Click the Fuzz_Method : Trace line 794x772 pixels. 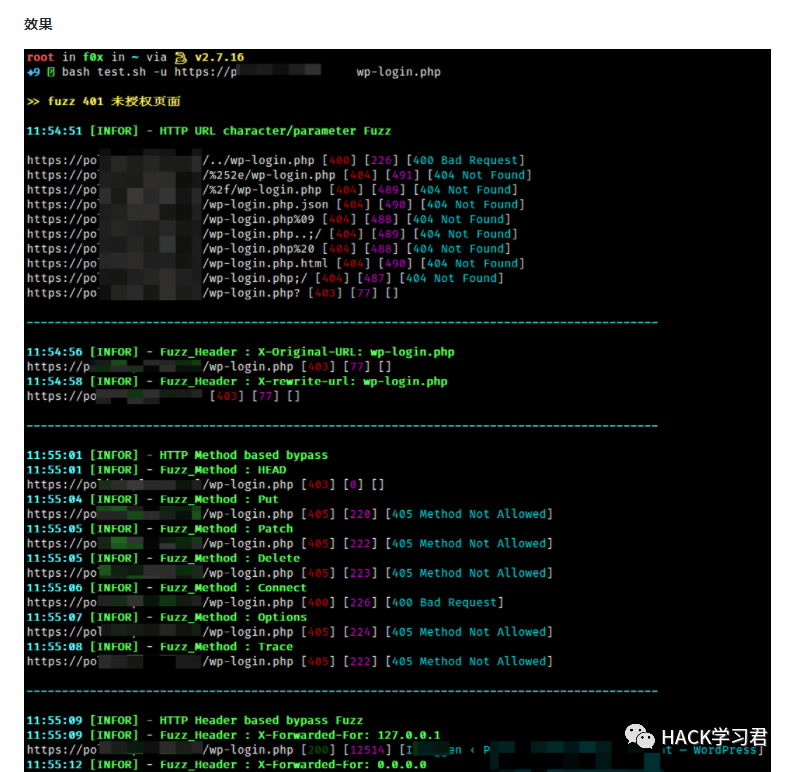pyautogui.click(x=160, y=646)
